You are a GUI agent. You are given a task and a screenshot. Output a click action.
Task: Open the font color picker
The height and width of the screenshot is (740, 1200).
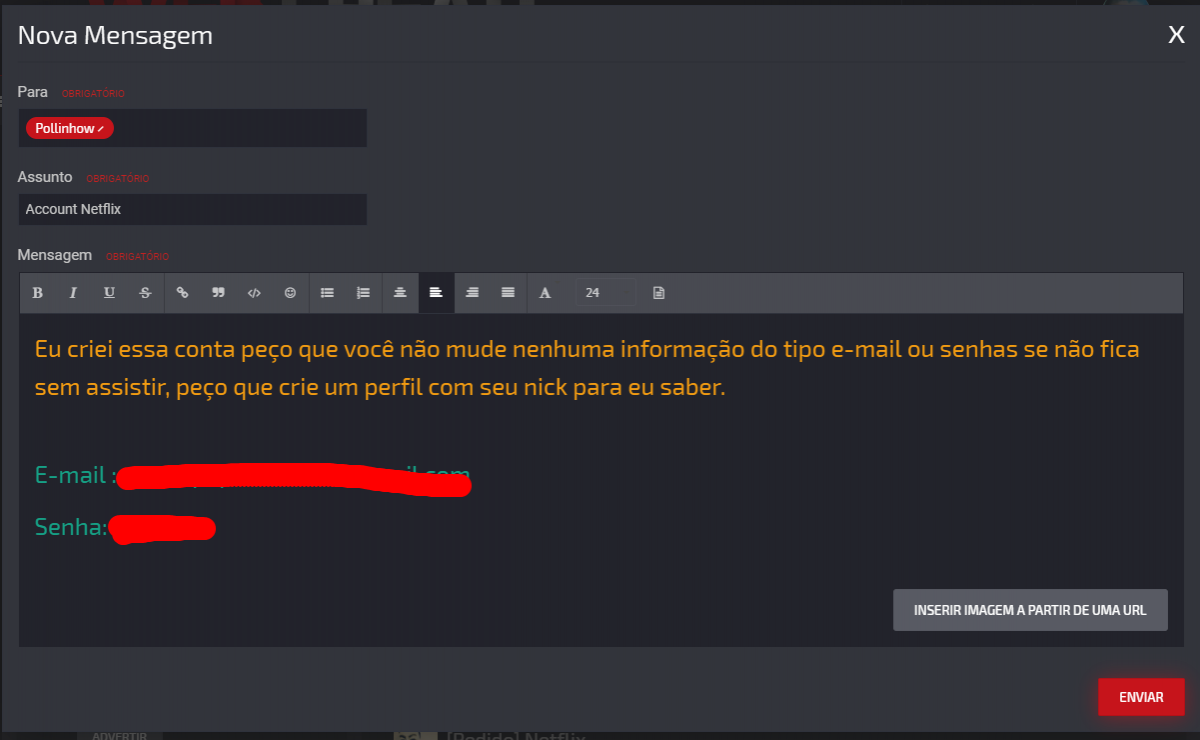[545, 293]
